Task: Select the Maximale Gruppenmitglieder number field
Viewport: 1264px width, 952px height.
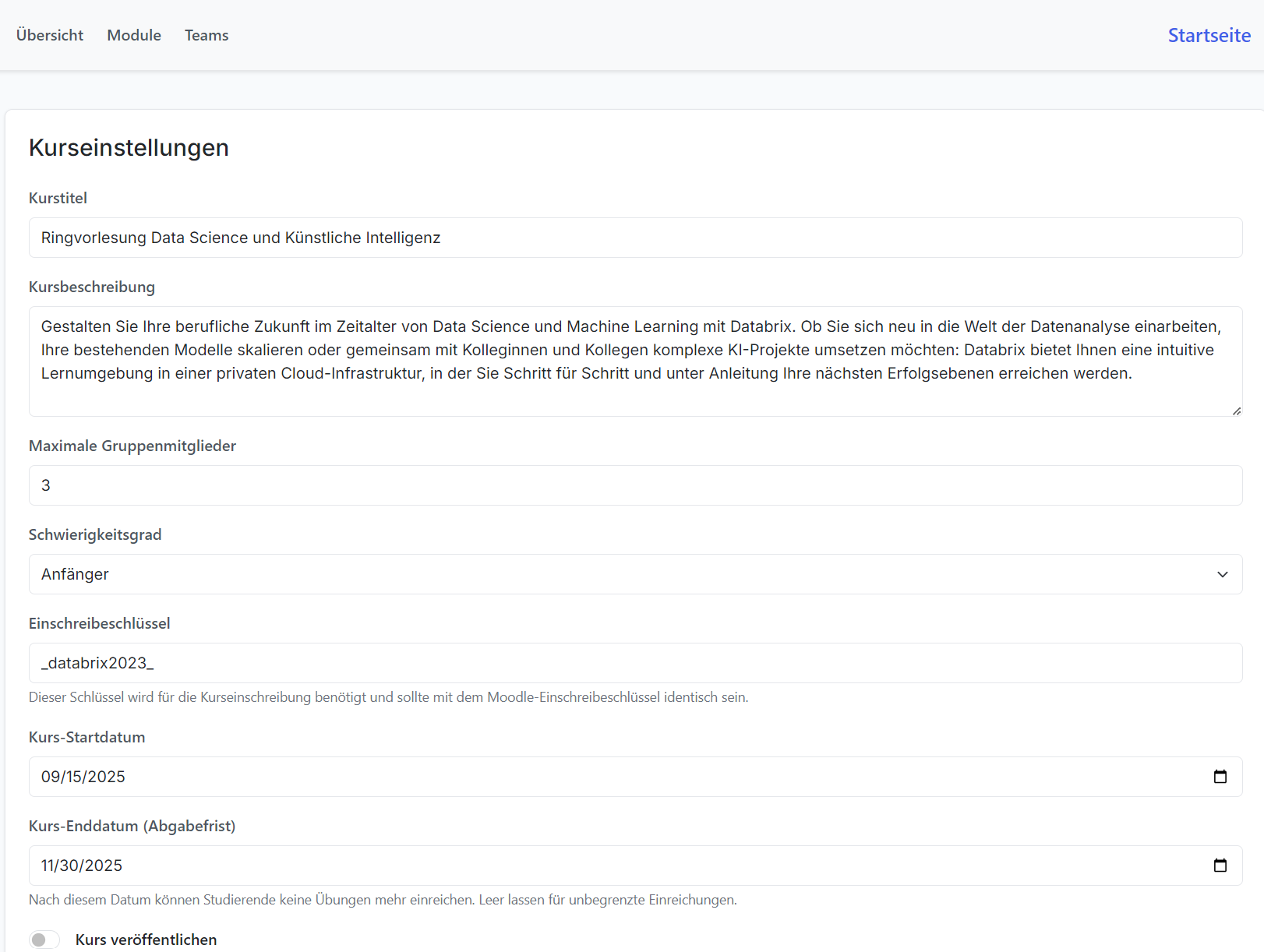Action: click(x=635, y=485)
